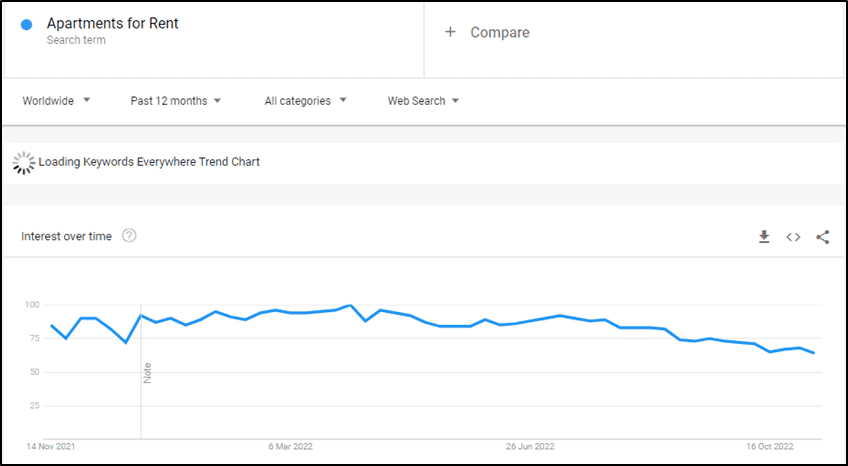The width and height of the screenshot is (848, 466).
Task: Share the interest over time chart
Action: coord(822,237)
